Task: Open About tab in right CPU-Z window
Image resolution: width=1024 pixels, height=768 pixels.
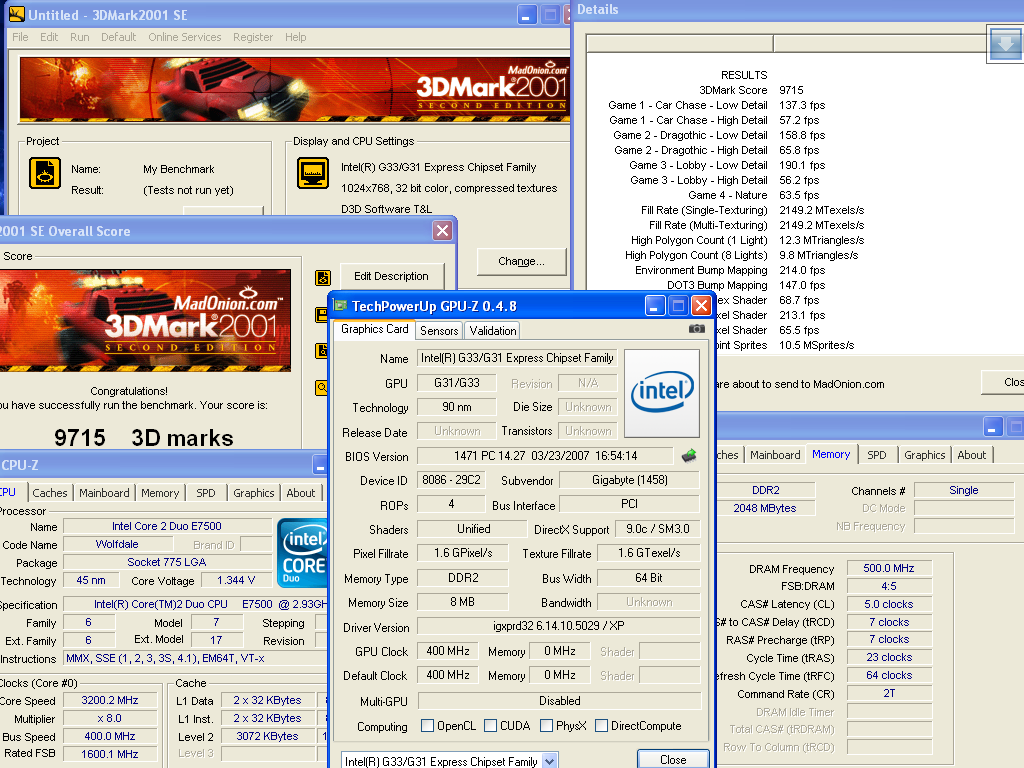Action: coord(971,455)
